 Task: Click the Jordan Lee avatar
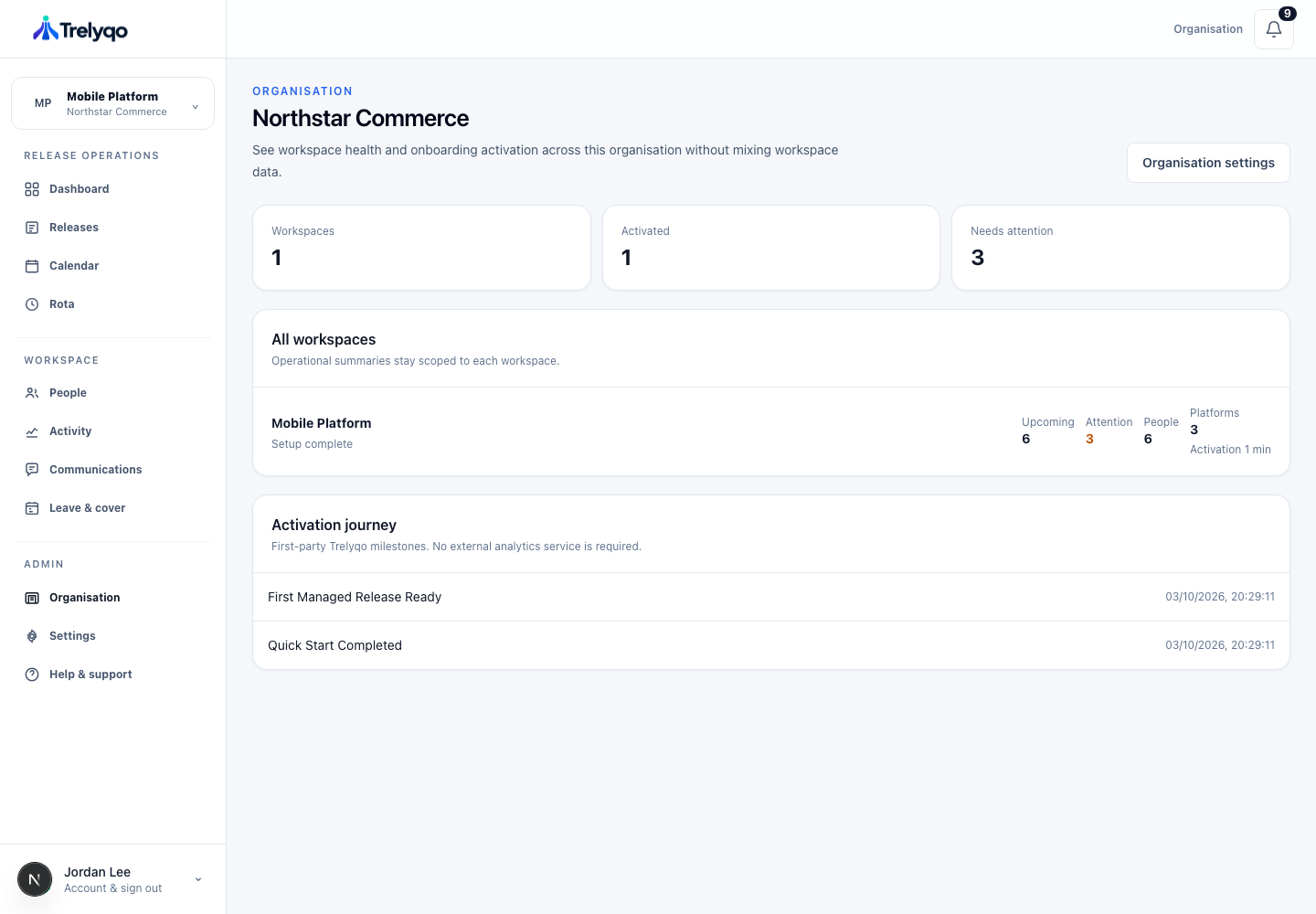(35, 879)
